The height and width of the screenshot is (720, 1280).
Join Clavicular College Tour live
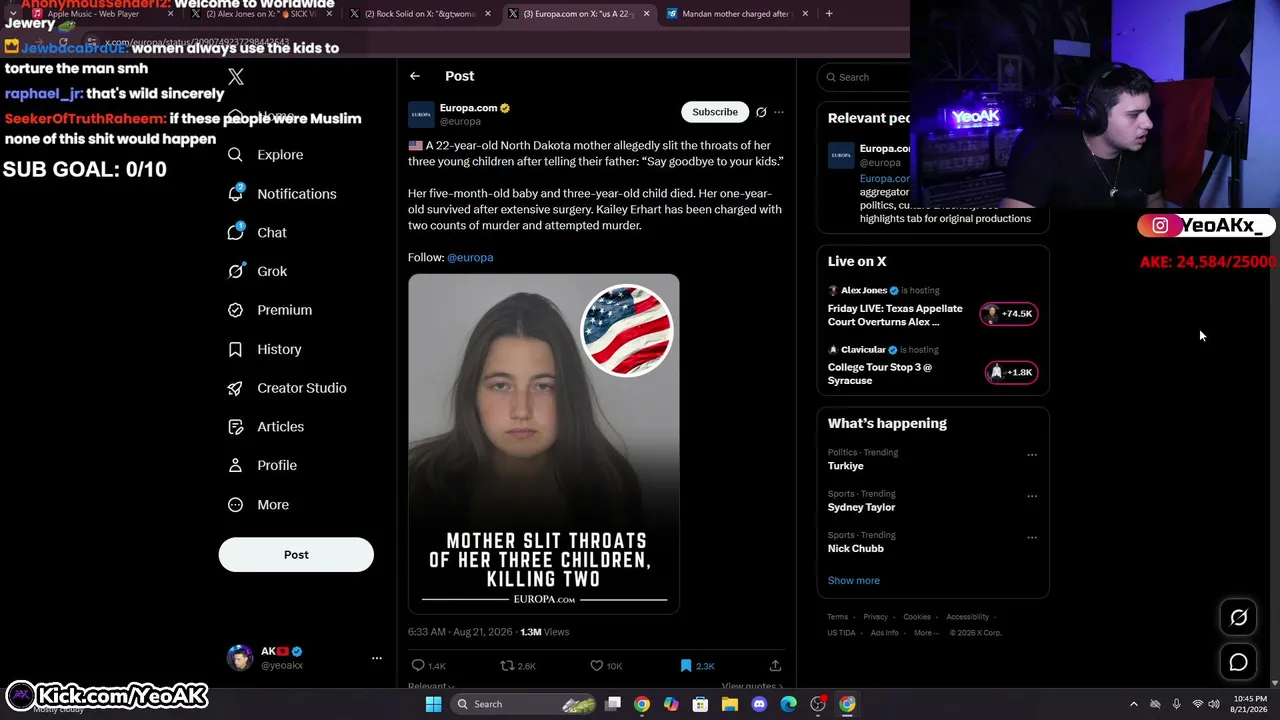click(1011, 372)
